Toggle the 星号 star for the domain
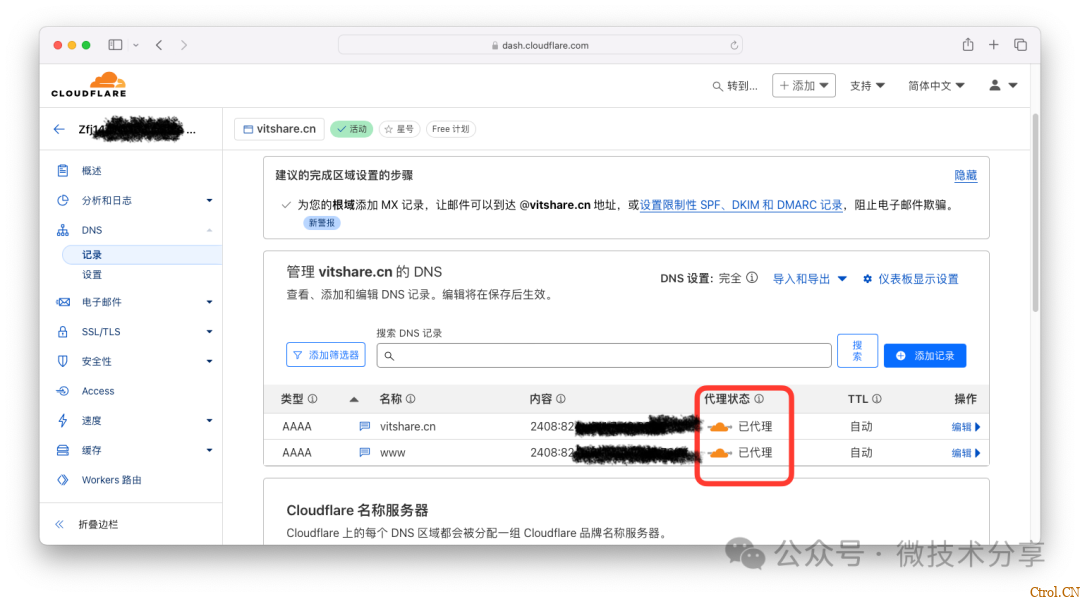 point(399,129)
